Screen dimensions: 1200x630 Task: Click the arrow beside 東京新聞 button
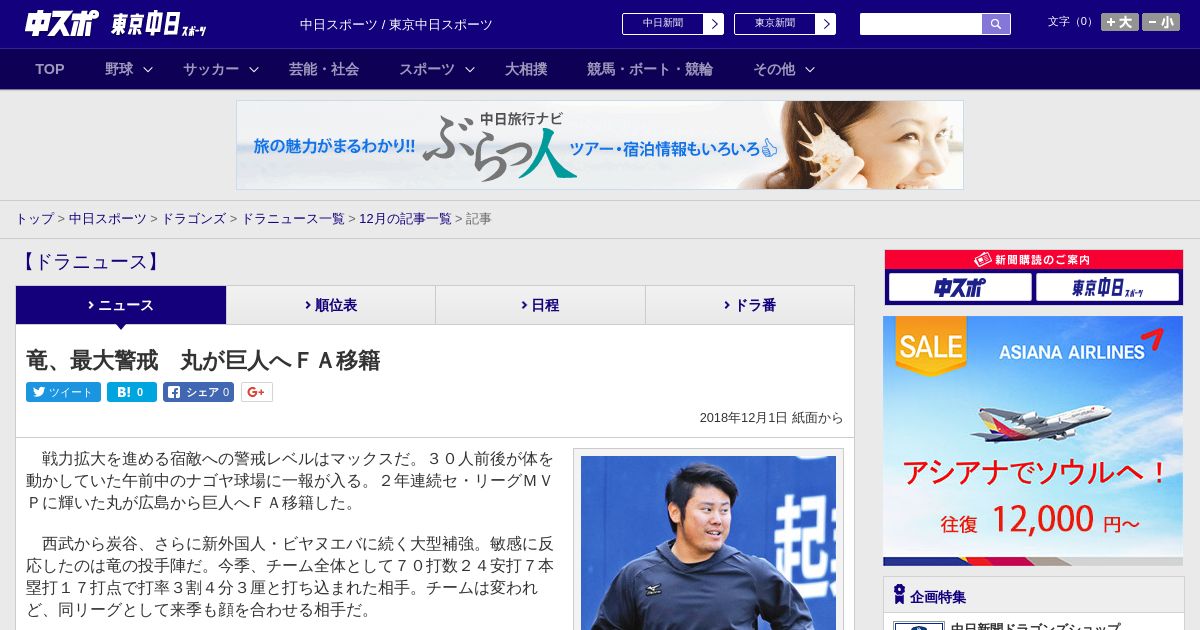(825, 24)
